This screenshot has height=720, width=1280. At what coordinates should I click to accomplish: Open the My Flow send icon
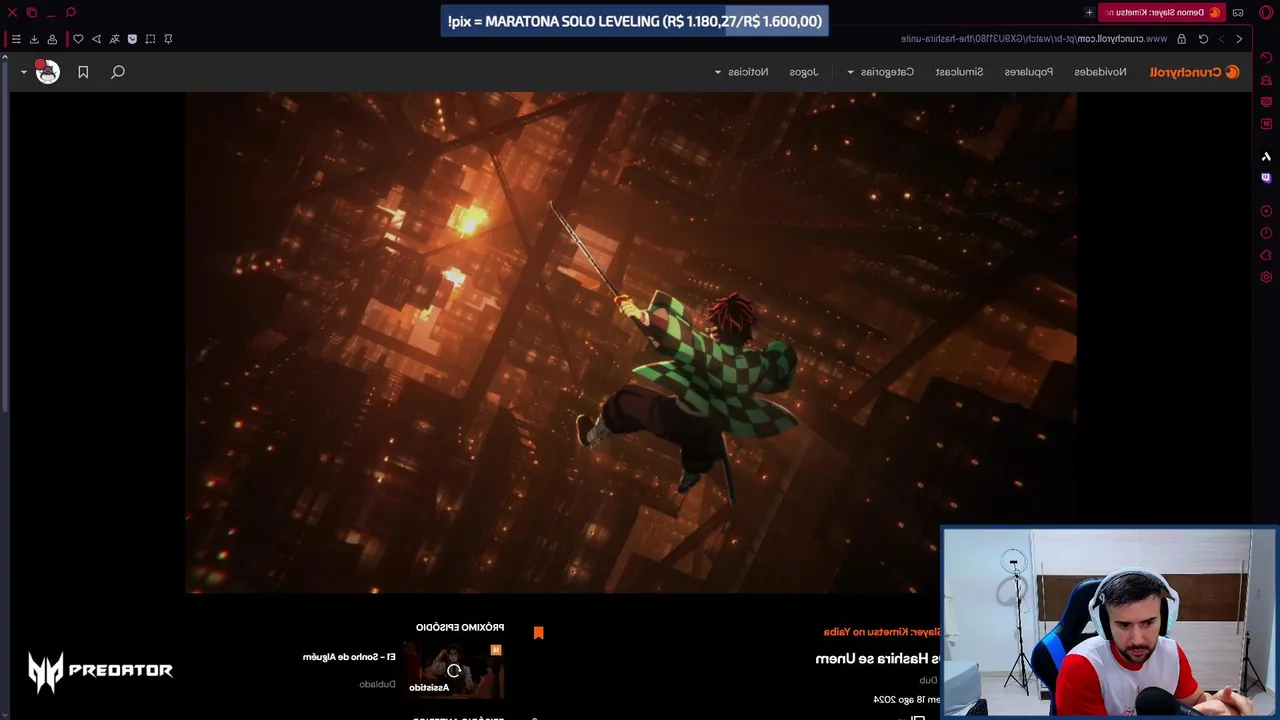pyautogui.click(x=96, y=39)
